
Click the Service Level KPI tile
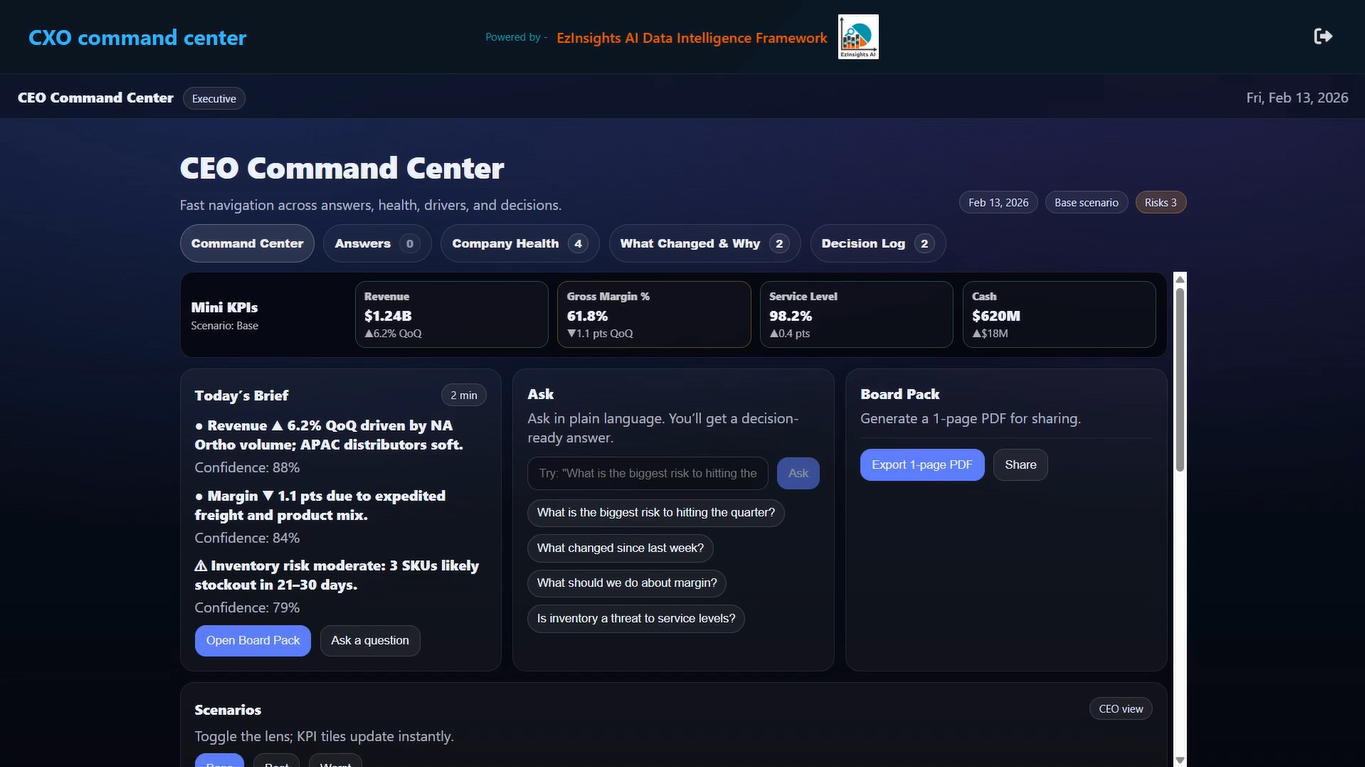(x=857, y=315)
